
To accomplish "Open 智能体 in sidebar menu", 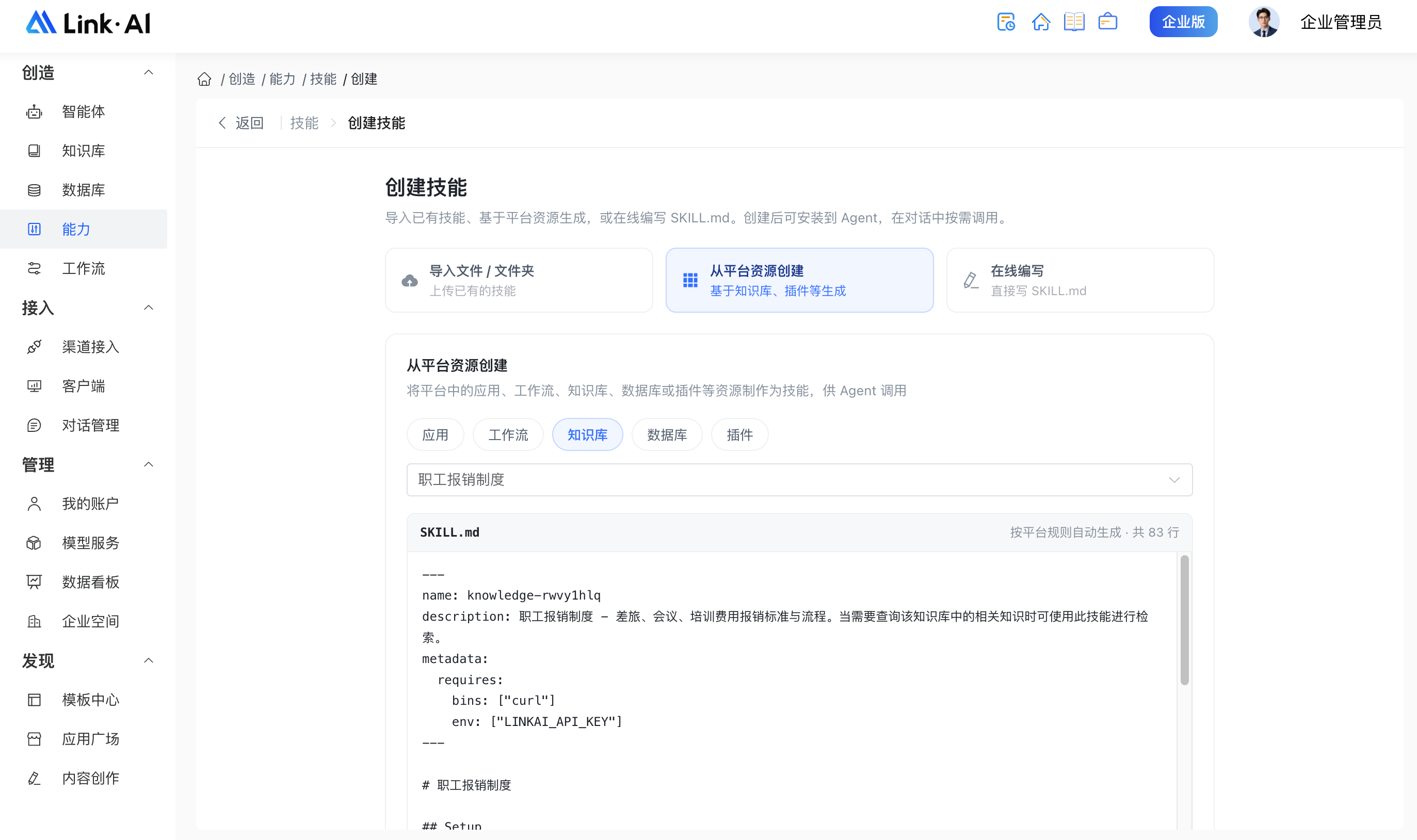I will [x=84, y=111].
